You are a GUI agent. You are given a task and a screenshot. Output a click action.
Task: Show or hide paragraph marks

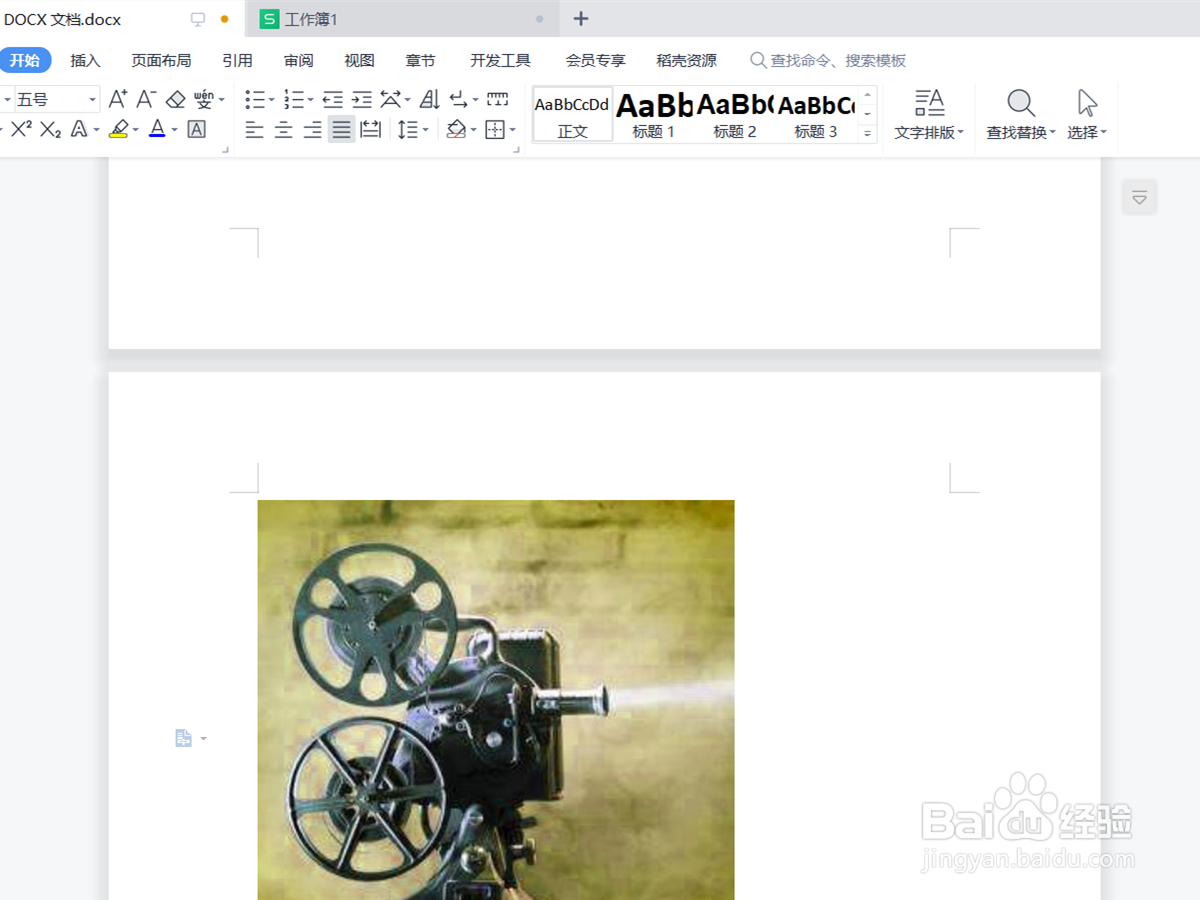(x=459, y=99)
